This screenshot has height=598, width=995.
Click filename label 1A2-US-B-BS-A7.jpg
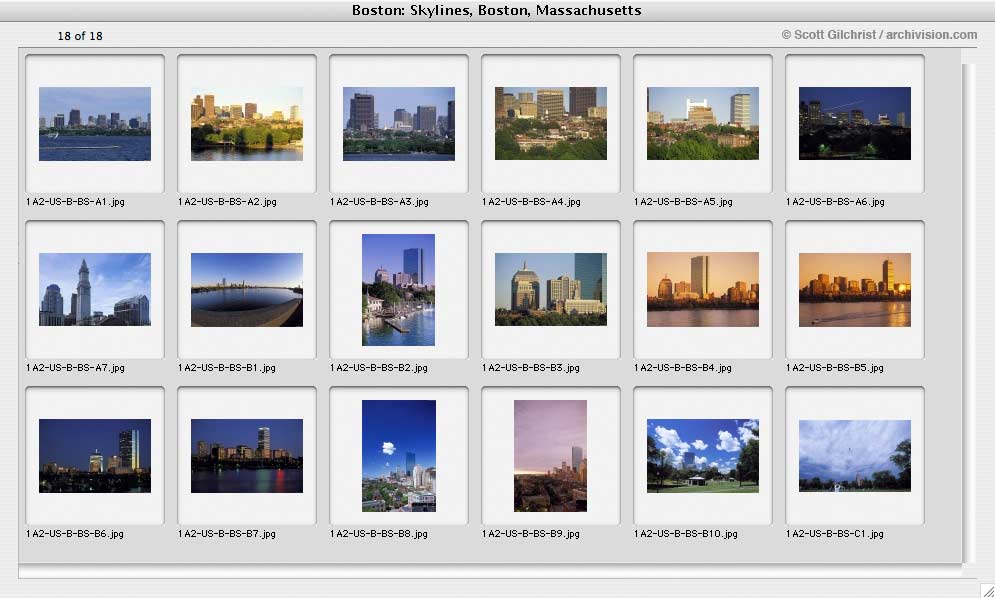point(76,368)
